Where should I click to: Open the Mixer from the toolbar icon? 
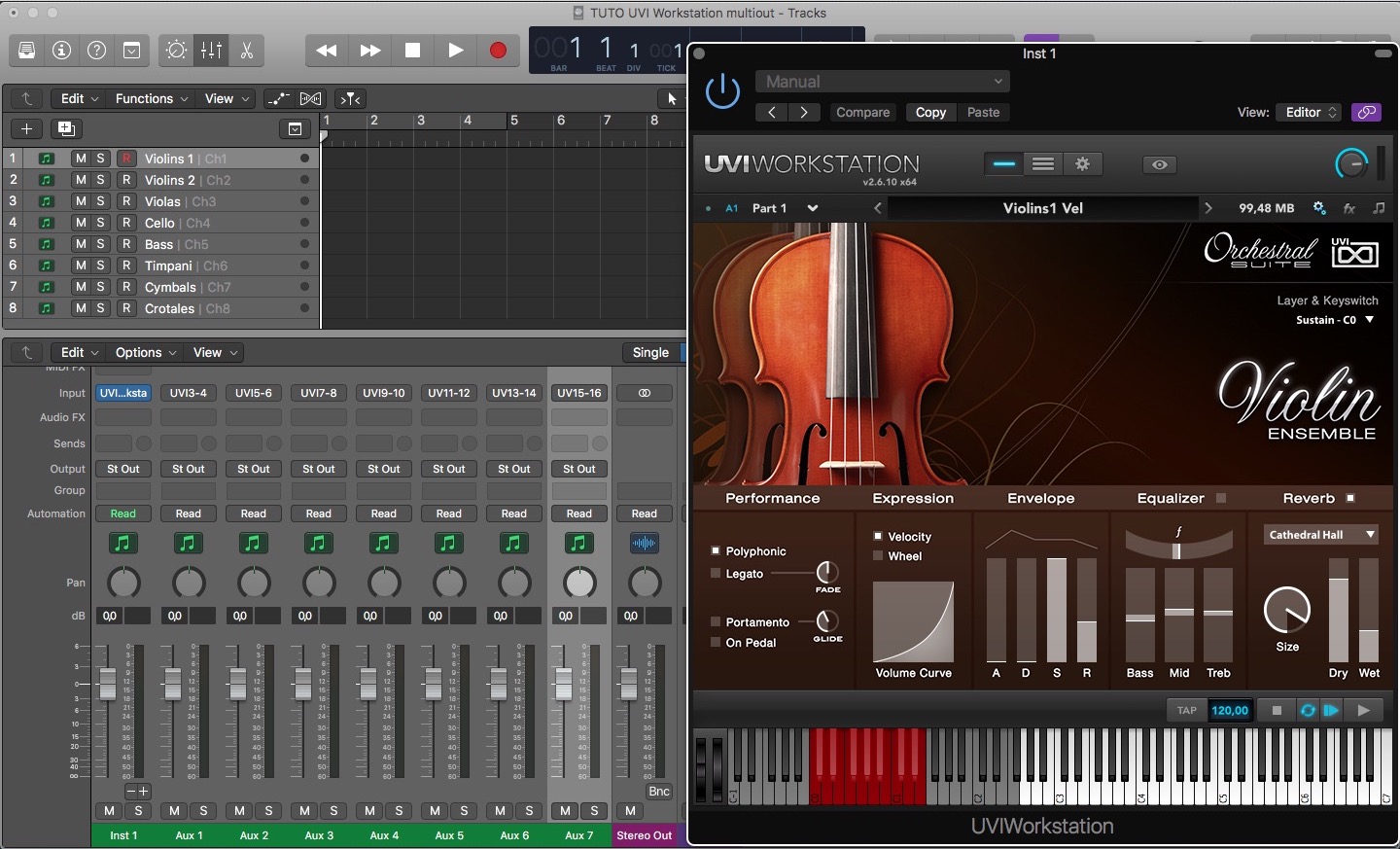click(211, 51)
